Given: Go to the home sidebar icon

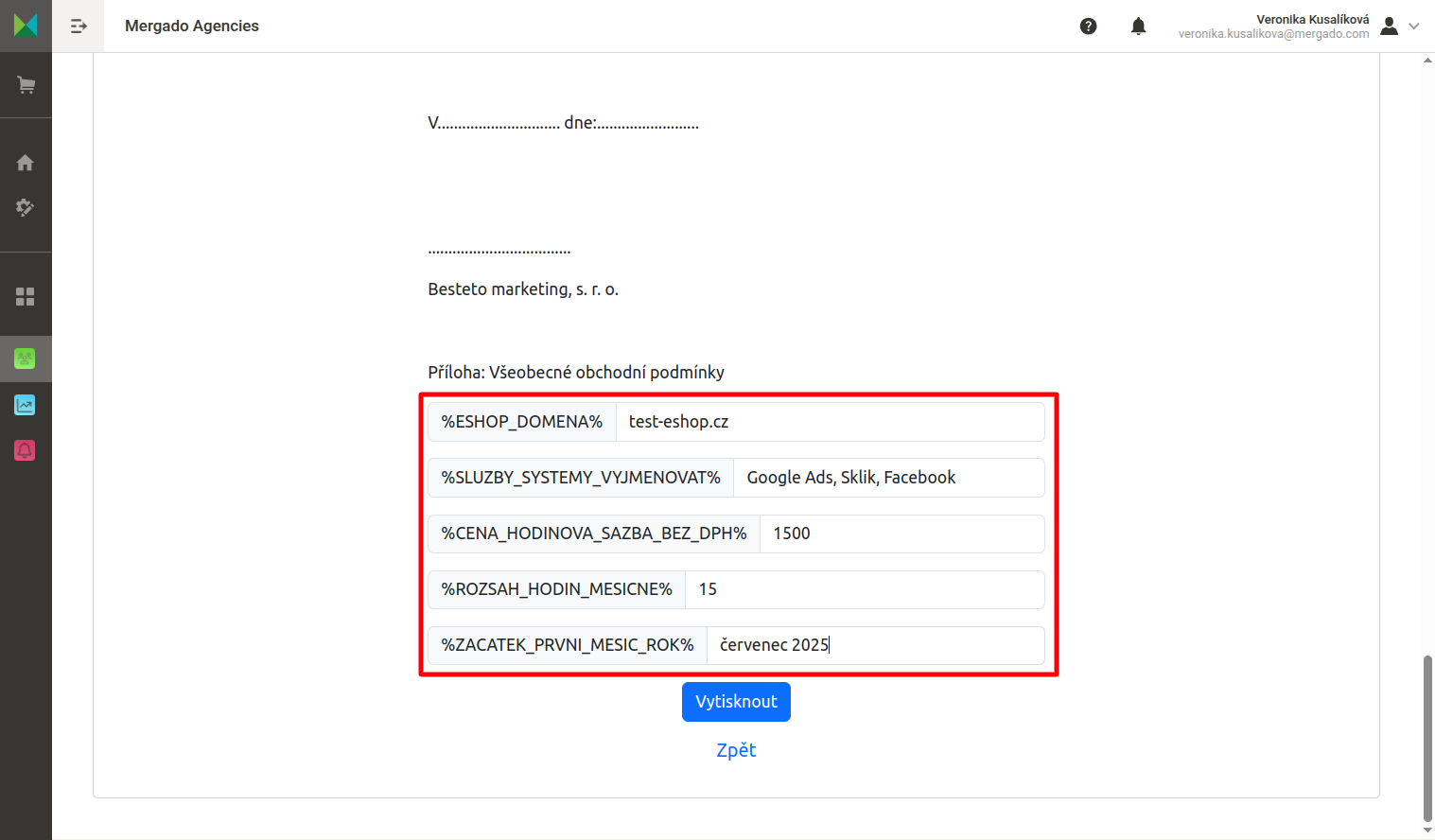Looking at the screenshot, I should coord(26,163).
